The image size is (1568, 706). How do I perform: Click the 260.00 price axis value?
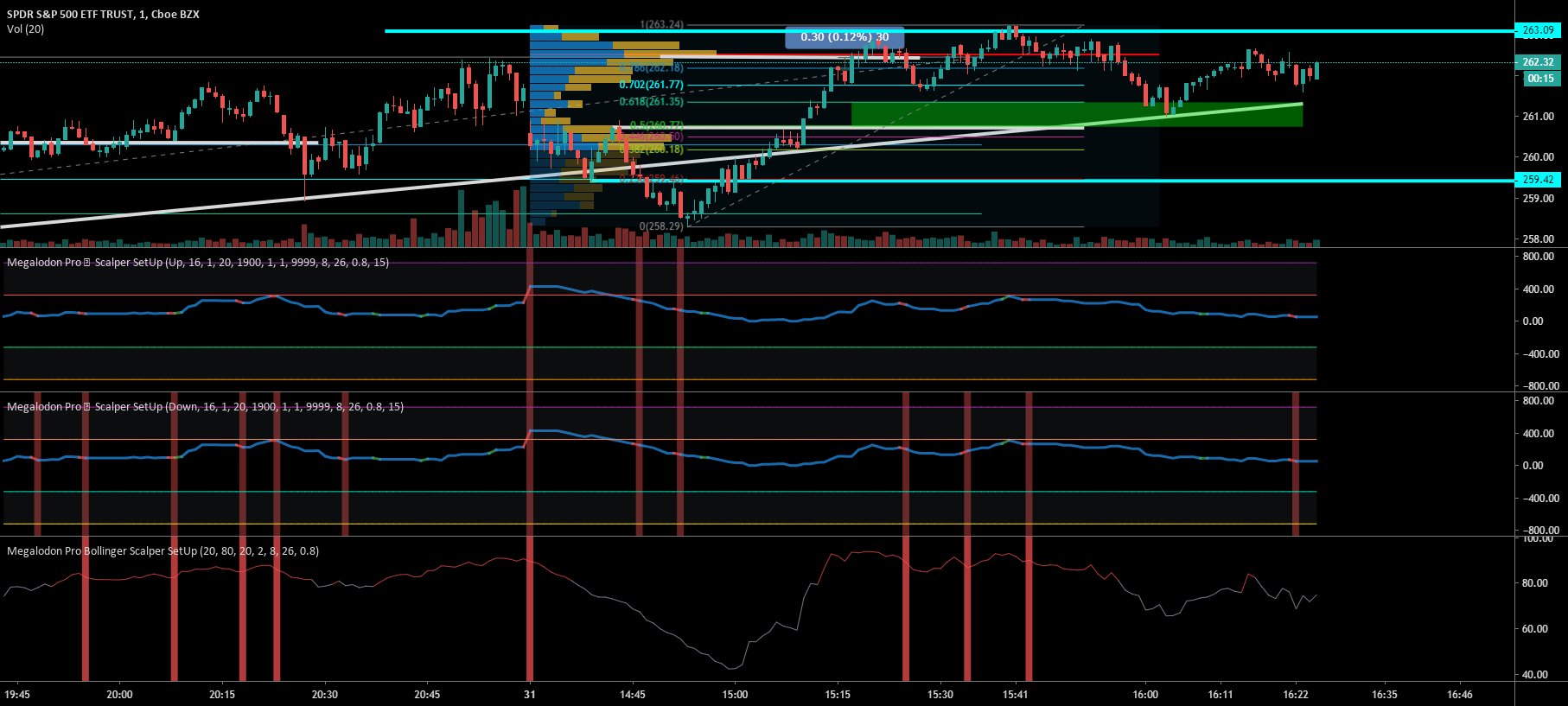coord(1538,157)
